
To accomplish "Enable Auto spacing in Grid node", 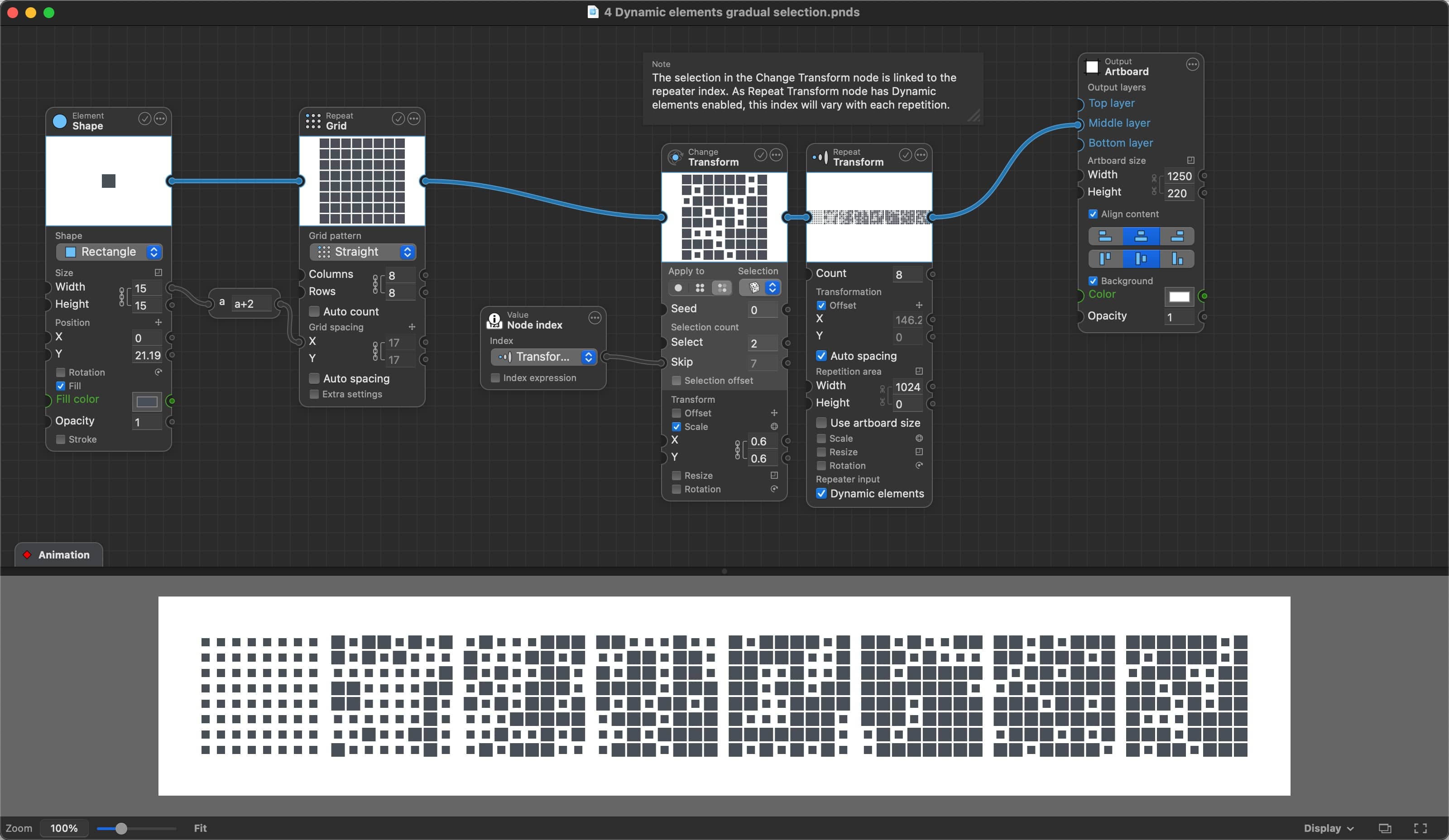I will pyautogui.click(x=315, y=379).
